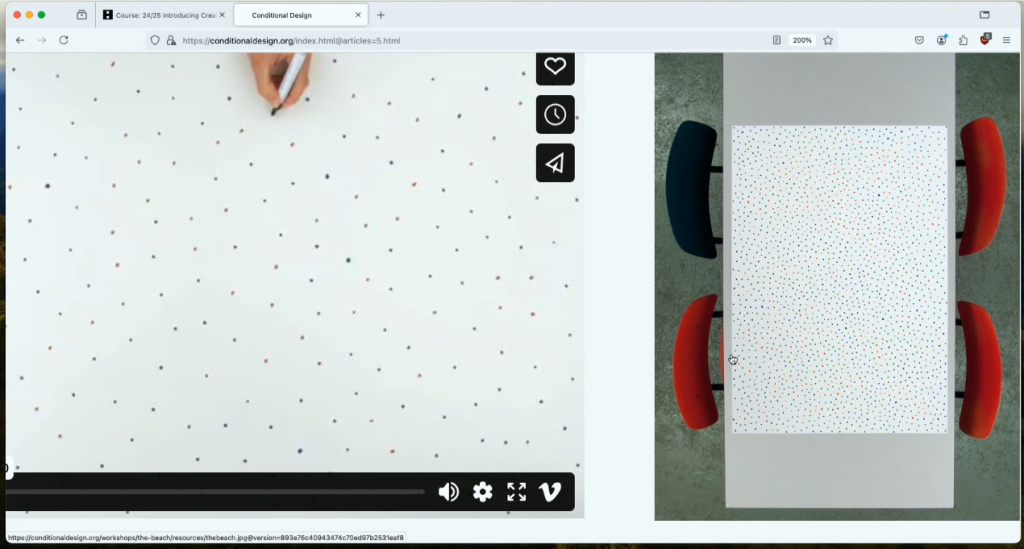Add video to Watch Later with clock icon
This screenshot has height=549, width=1024.
555,115
